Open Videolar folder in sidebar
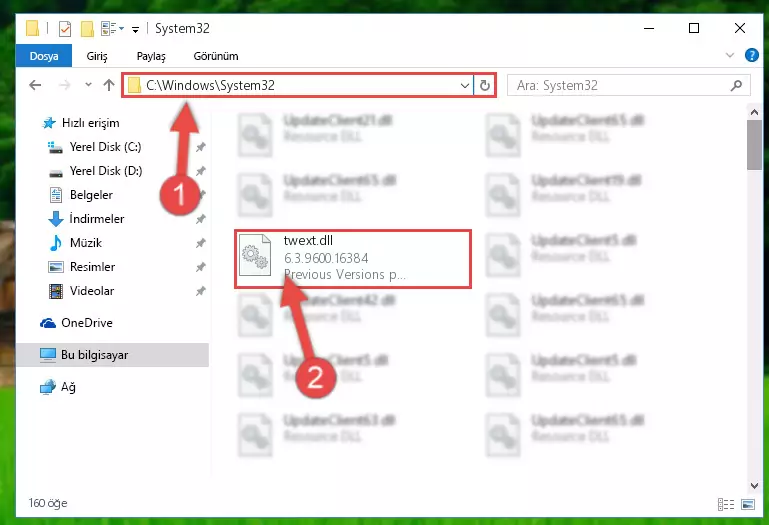 pos(91,291)
